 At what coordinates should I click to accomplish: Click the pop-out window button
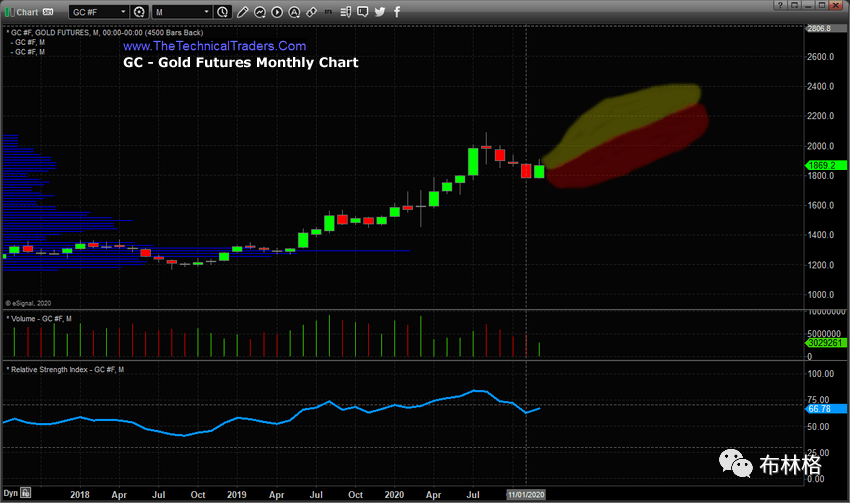794,5
